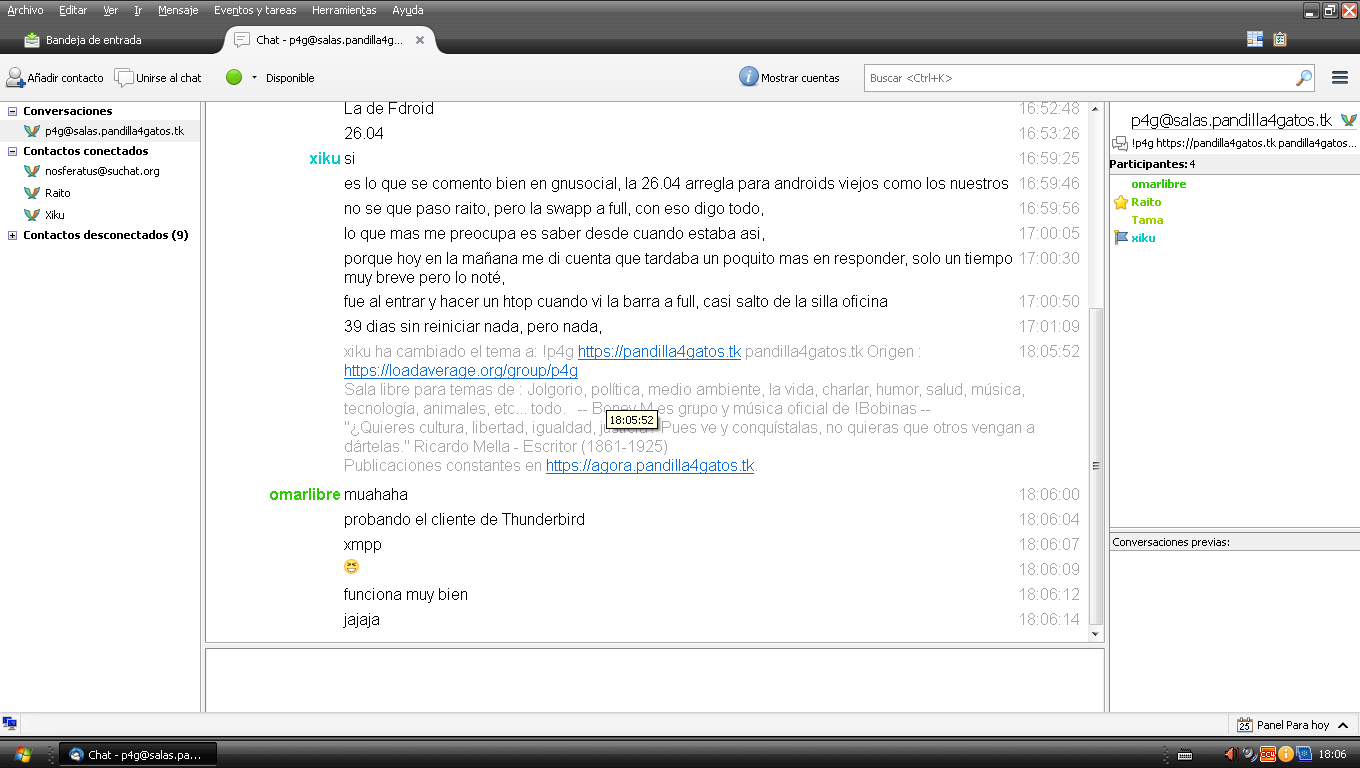Expand Panel Para hoy with the chevron

(x=1343, y=725)
